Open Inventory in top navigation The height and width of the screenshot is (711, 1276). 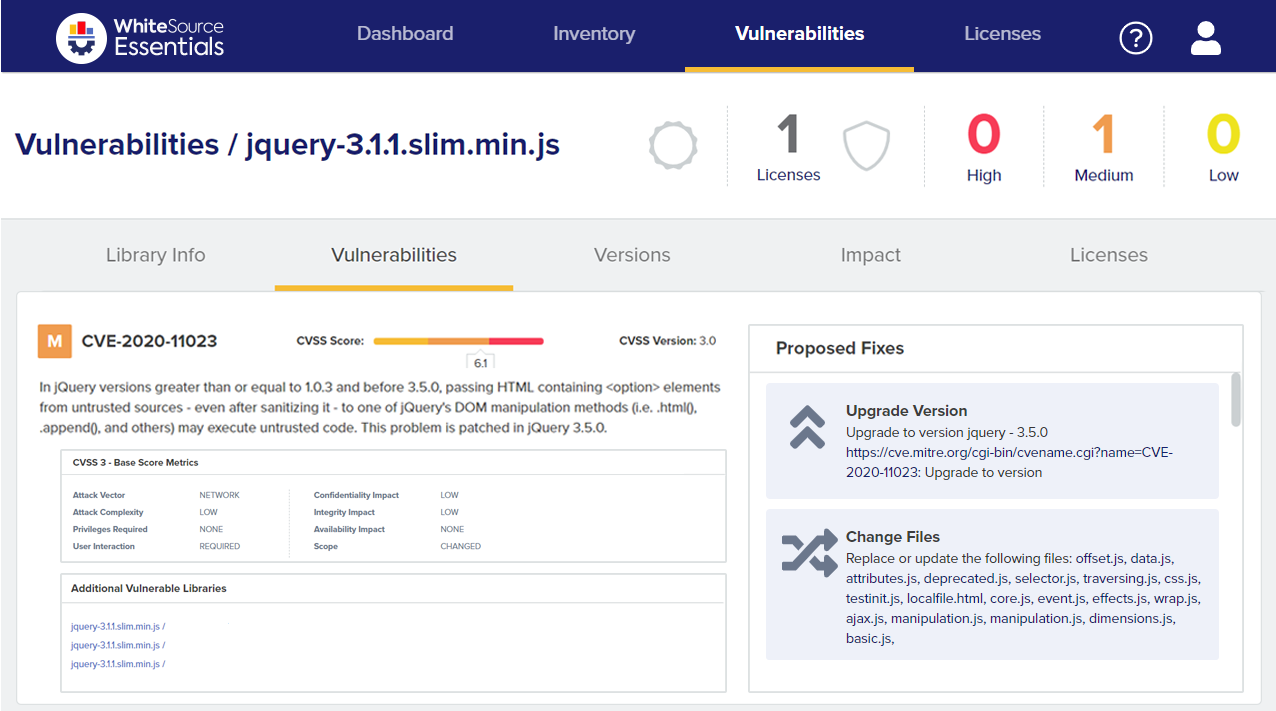[x=594, y=34]
